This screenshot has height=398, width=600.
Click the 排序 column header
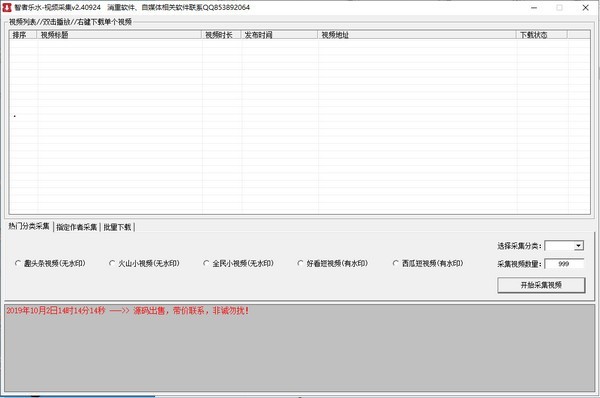pos(23,35)
